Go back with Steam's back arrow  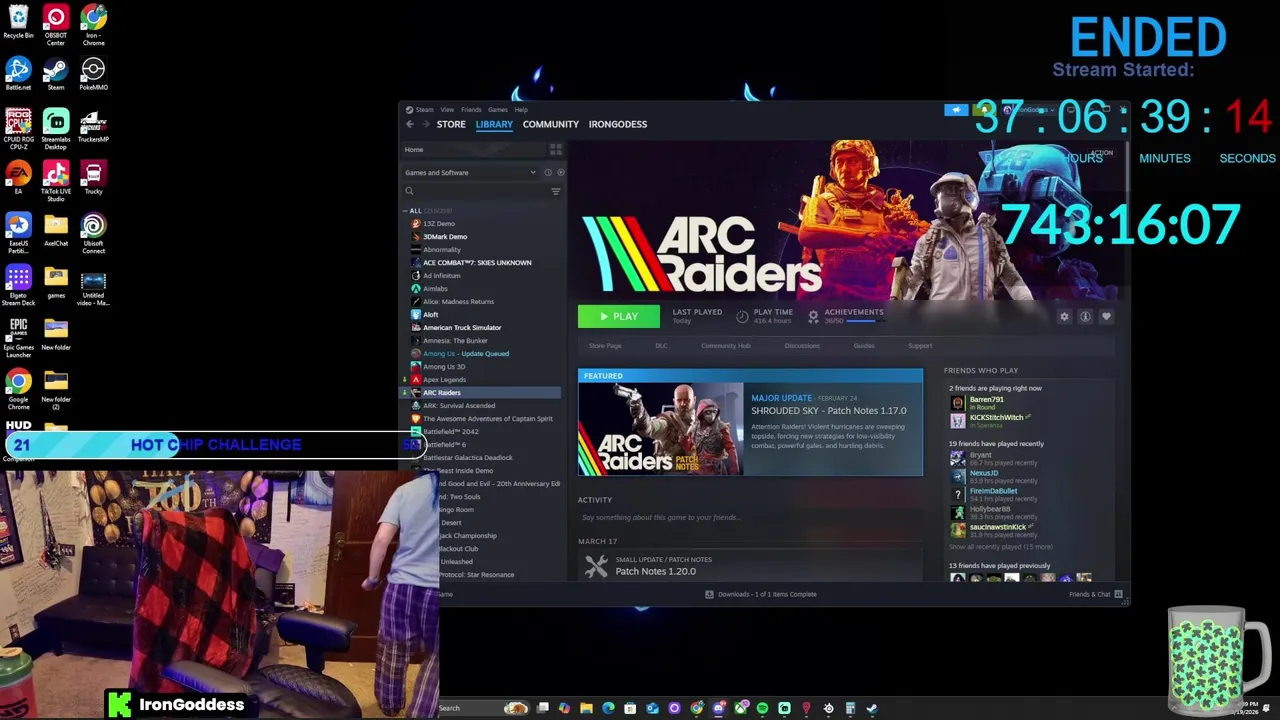410,124
